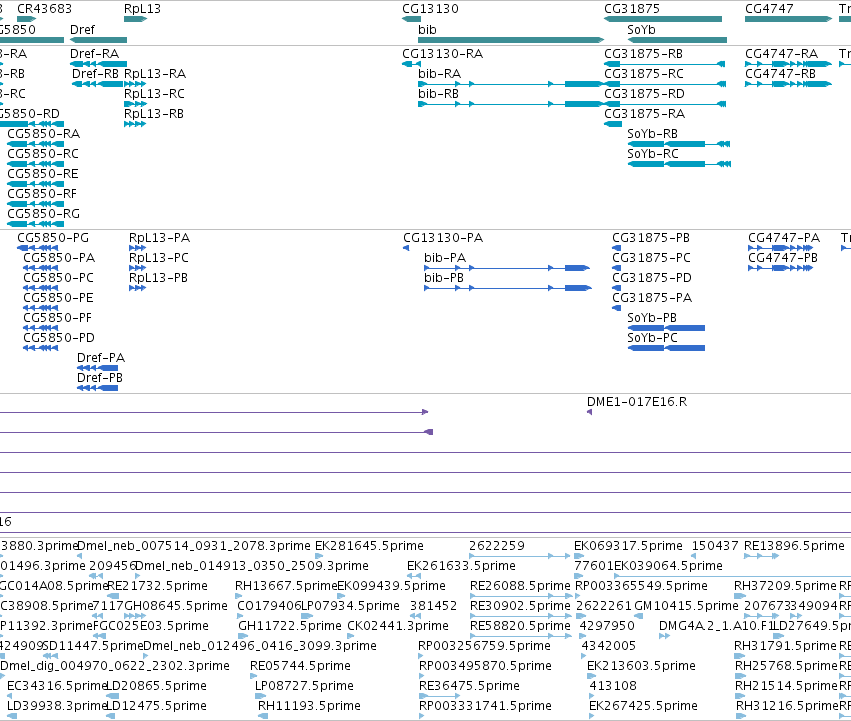851x721 pixels.
Task: Select the bib-PA protein label
Action: 445,258
